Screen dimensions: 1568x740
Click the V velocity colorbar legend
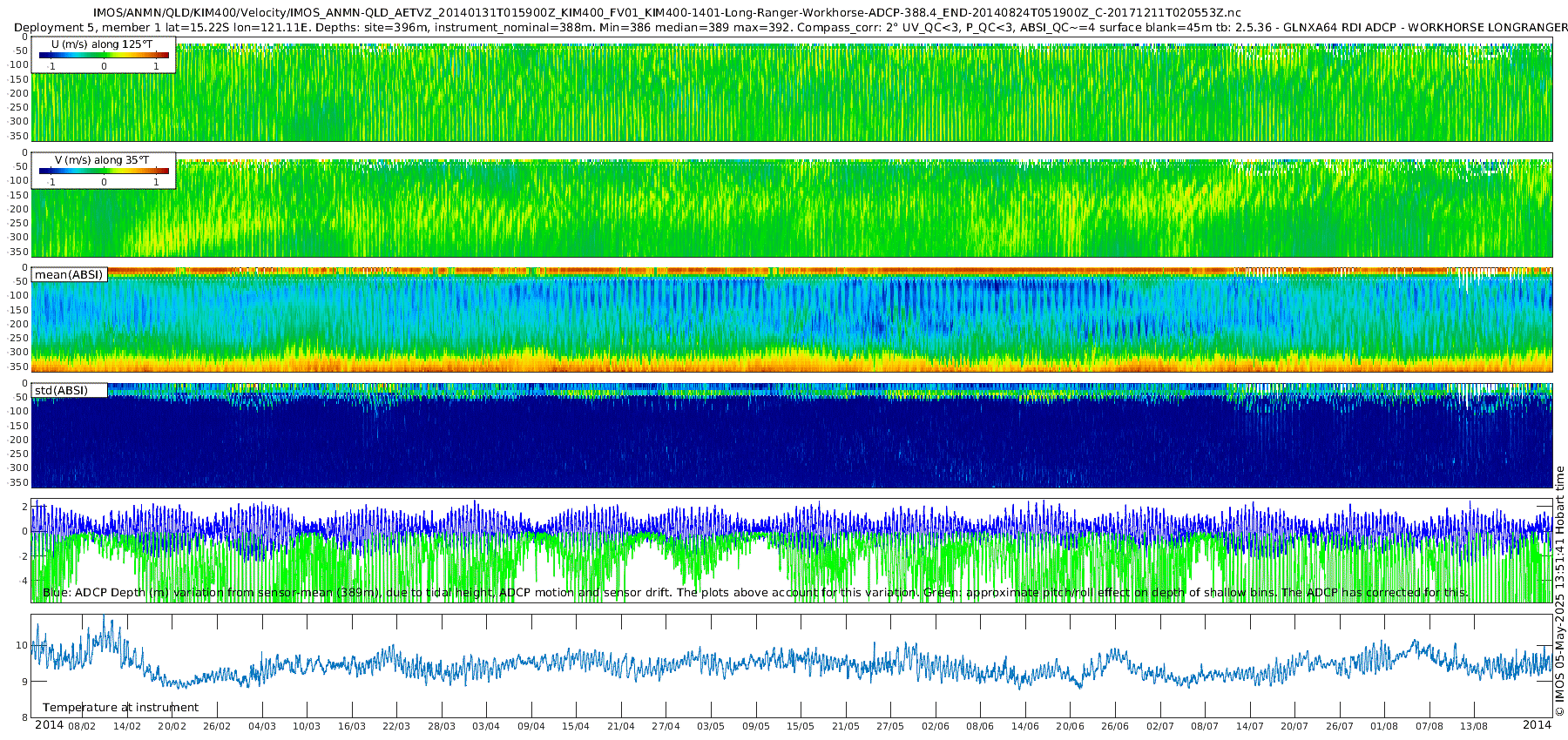(x=104, y=172)
